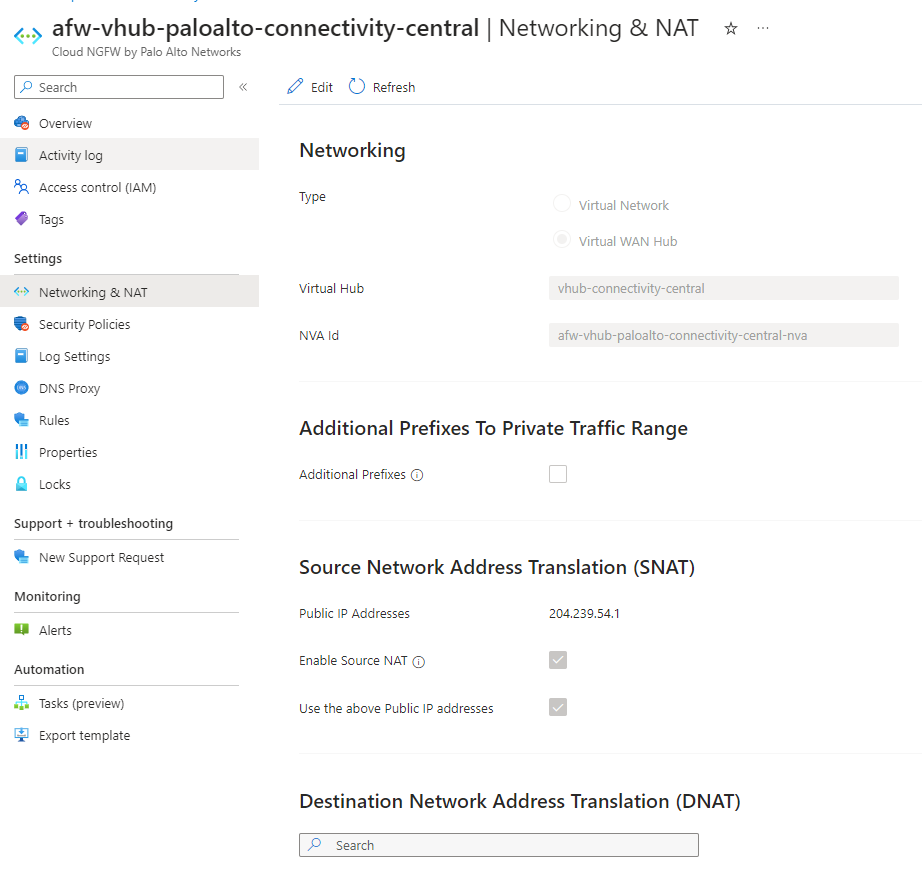Refresh the Networking & NAT page
The height and width of the screenshot is (879, 922).
tap(382, 87)
